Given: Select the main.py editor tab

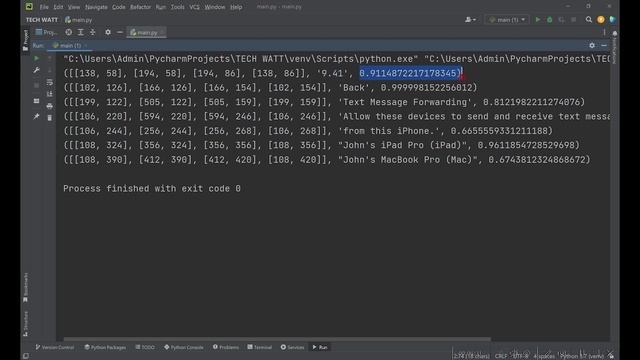Looking at the screenshot, I should click(x=147, y=32).
